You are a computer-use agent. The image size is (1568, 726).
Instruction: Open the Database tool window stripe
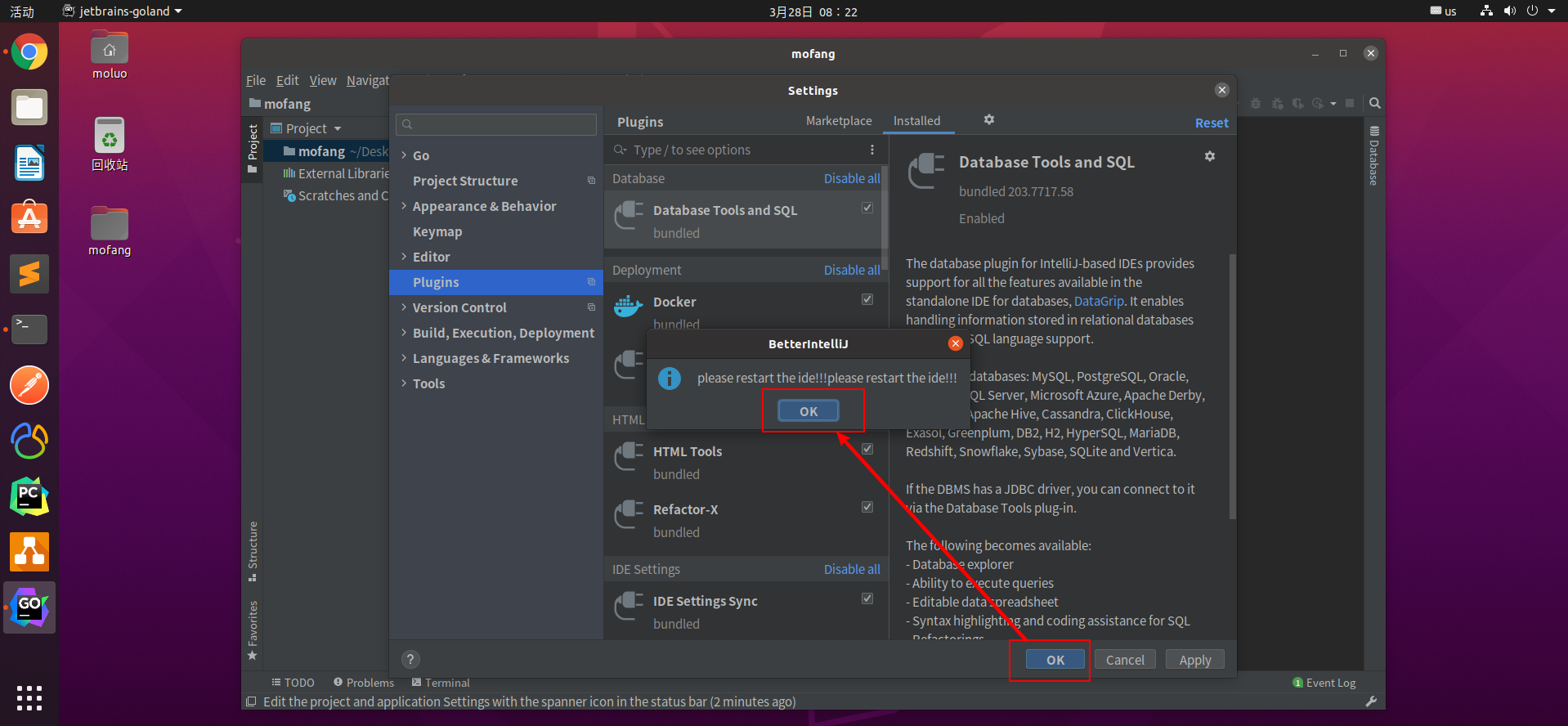click(x=1374, y=155)
